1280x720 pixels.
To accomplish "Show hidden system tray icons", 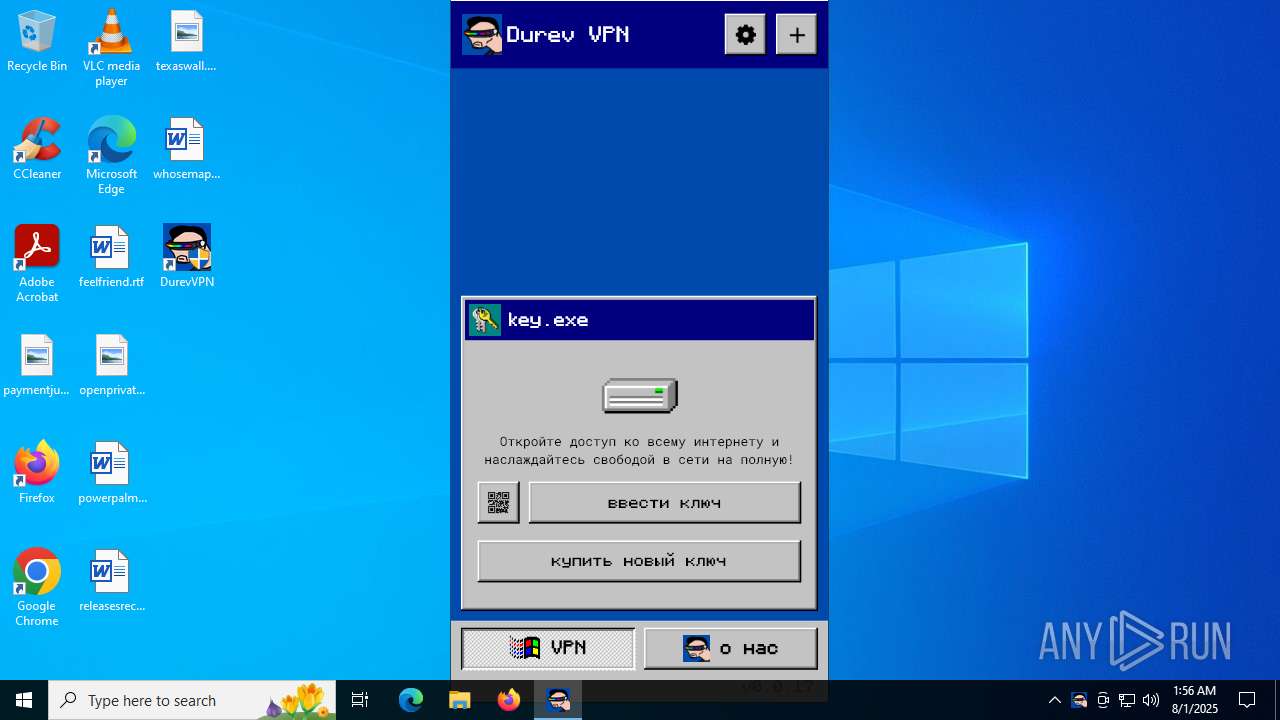I will 1054,700.
